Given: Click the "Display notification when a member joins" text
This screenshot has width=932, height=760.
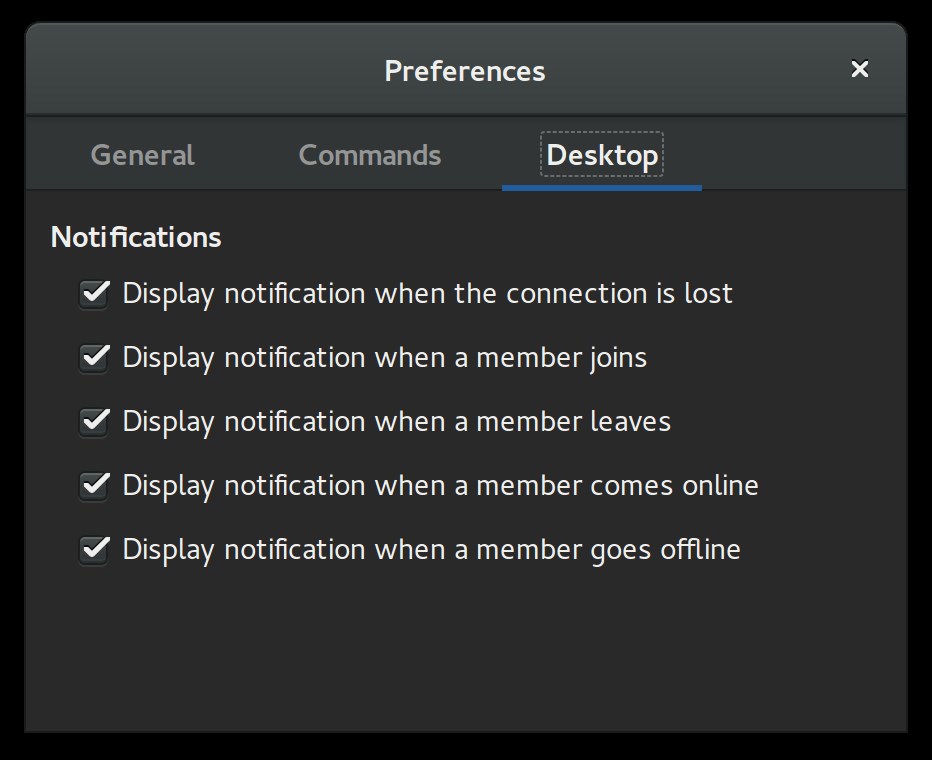Looking at the screenshot, I should 385,358.
